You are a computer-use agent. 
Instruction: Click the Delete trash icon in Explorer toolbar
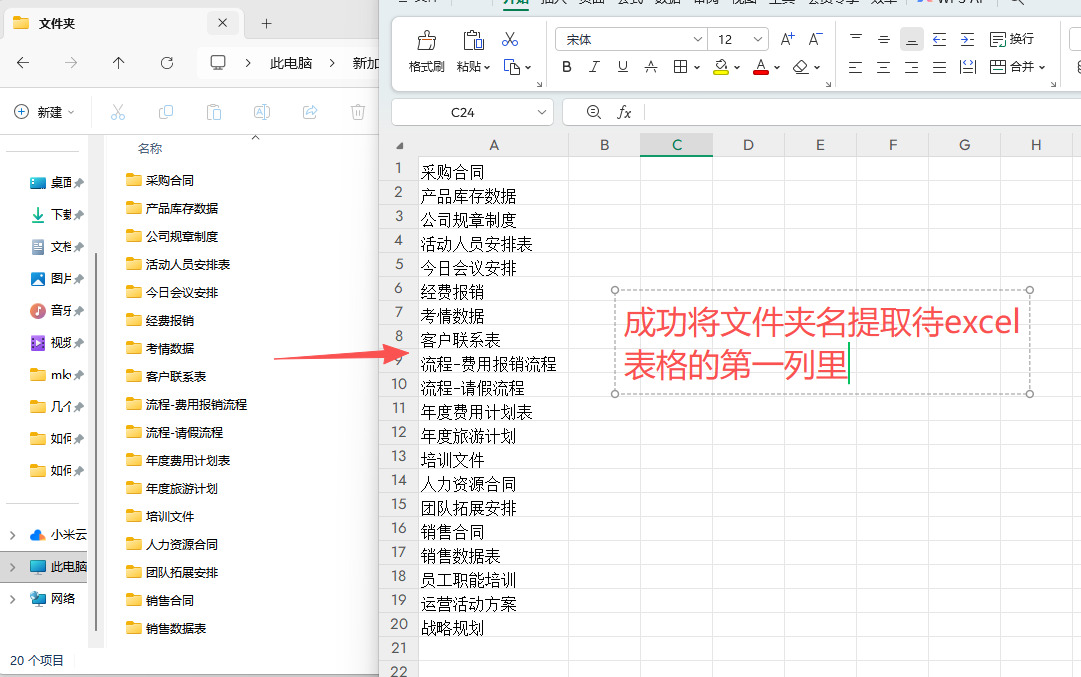(x=358, y=112)
